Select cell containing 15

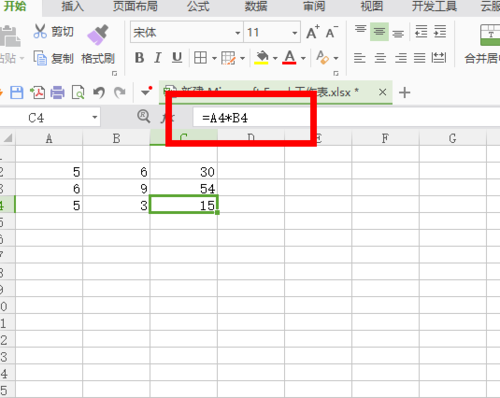click(x=184, y=205)
